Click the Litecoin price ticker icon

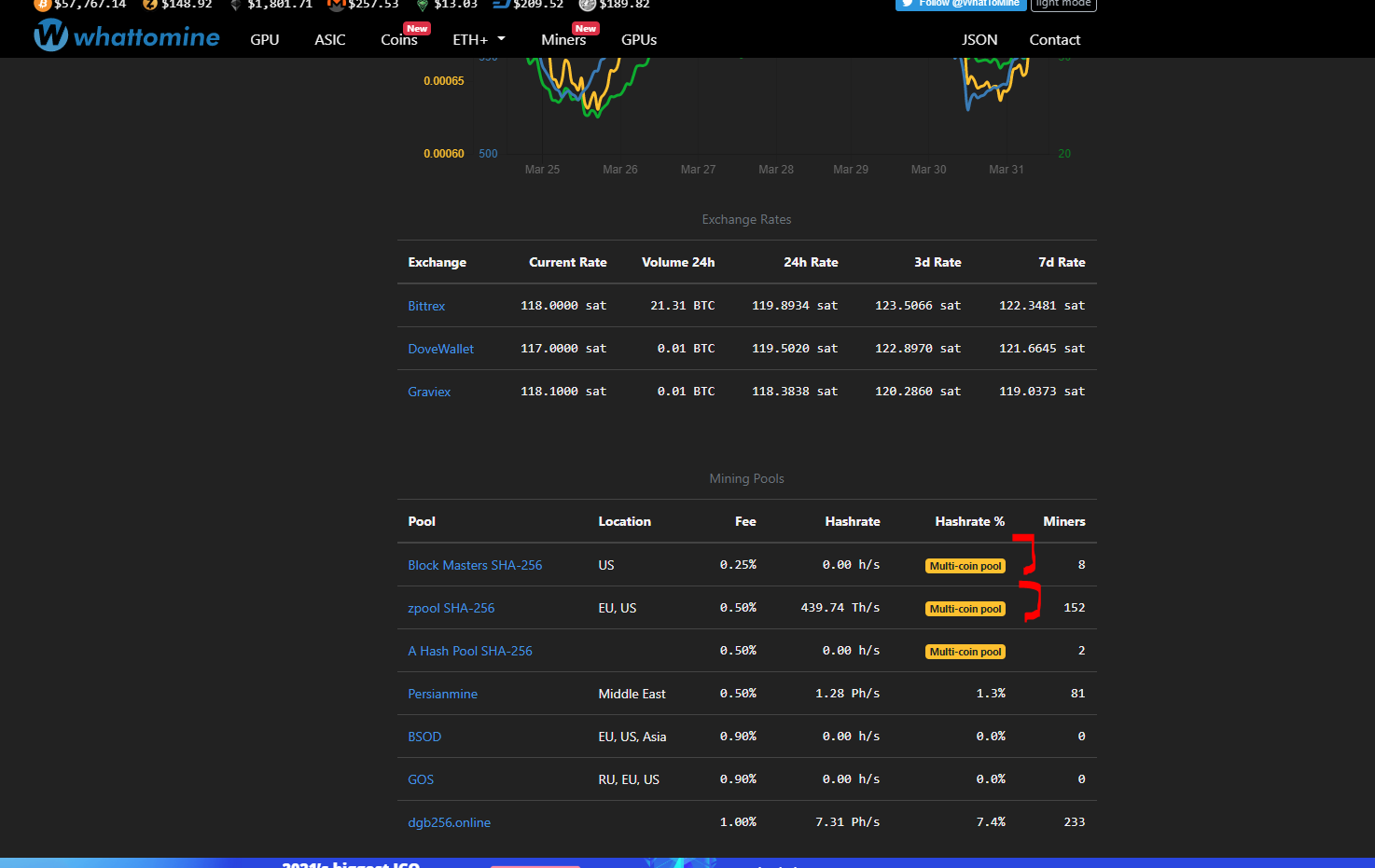(588, 4)
